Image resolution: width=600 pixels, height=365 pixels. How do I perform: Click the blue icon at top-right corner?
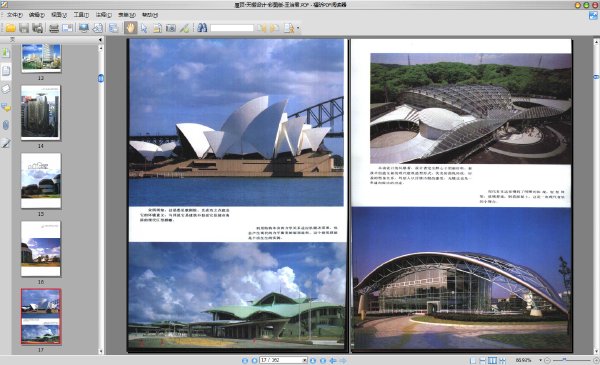593,16
